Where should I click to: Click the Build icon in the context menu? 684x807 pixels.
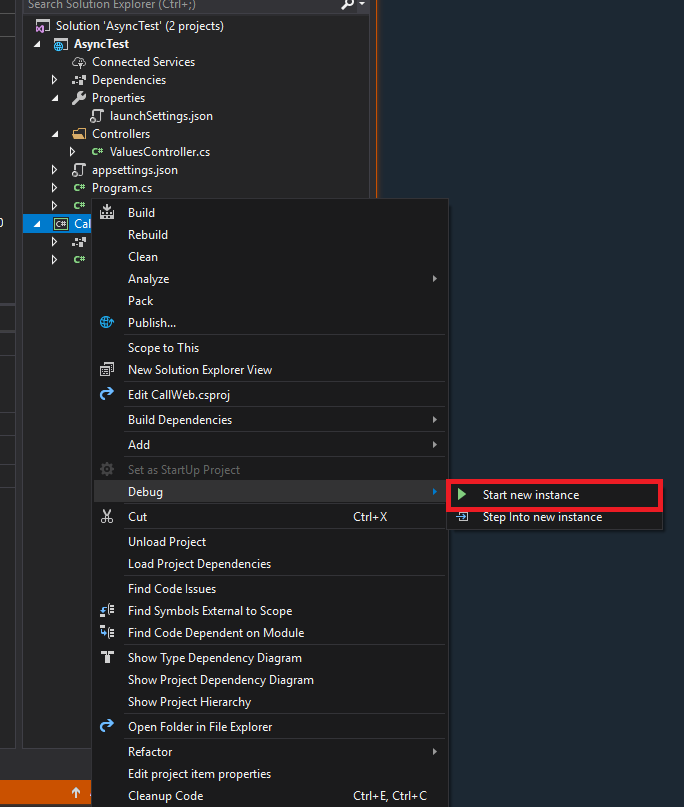tap(107, 212)
